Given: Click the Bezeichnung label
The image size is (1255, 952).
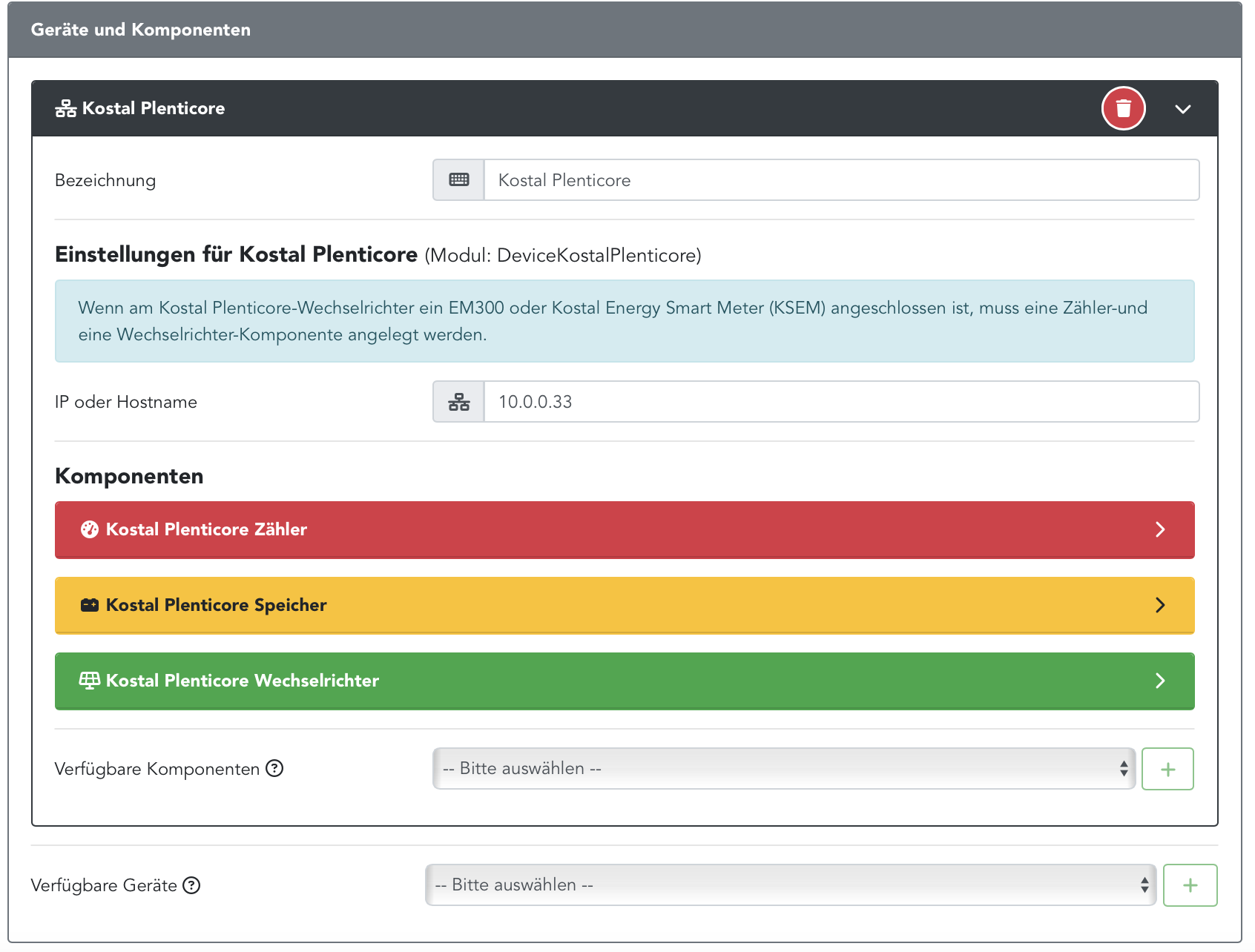Looking at the screenshot, I should coord(105,180).
